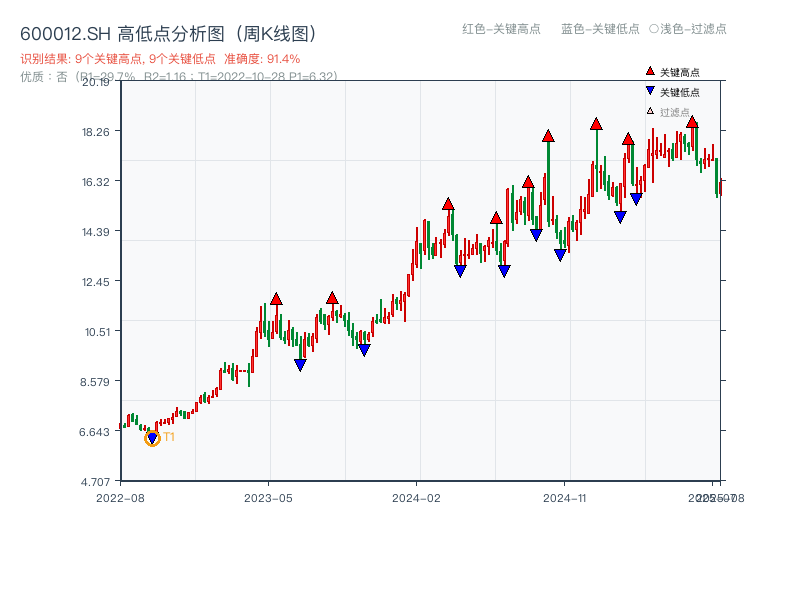Click the 浅色-过滤点 header note

pos(688,29)
